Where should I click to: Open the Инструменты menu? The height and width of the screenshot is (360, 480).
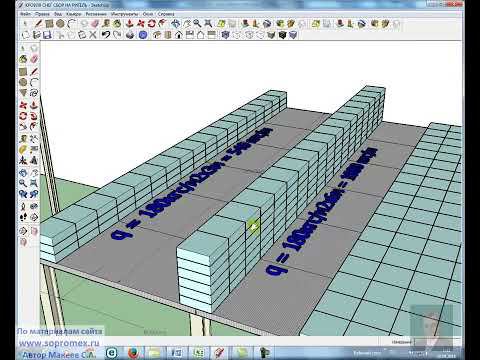(124, 14)
